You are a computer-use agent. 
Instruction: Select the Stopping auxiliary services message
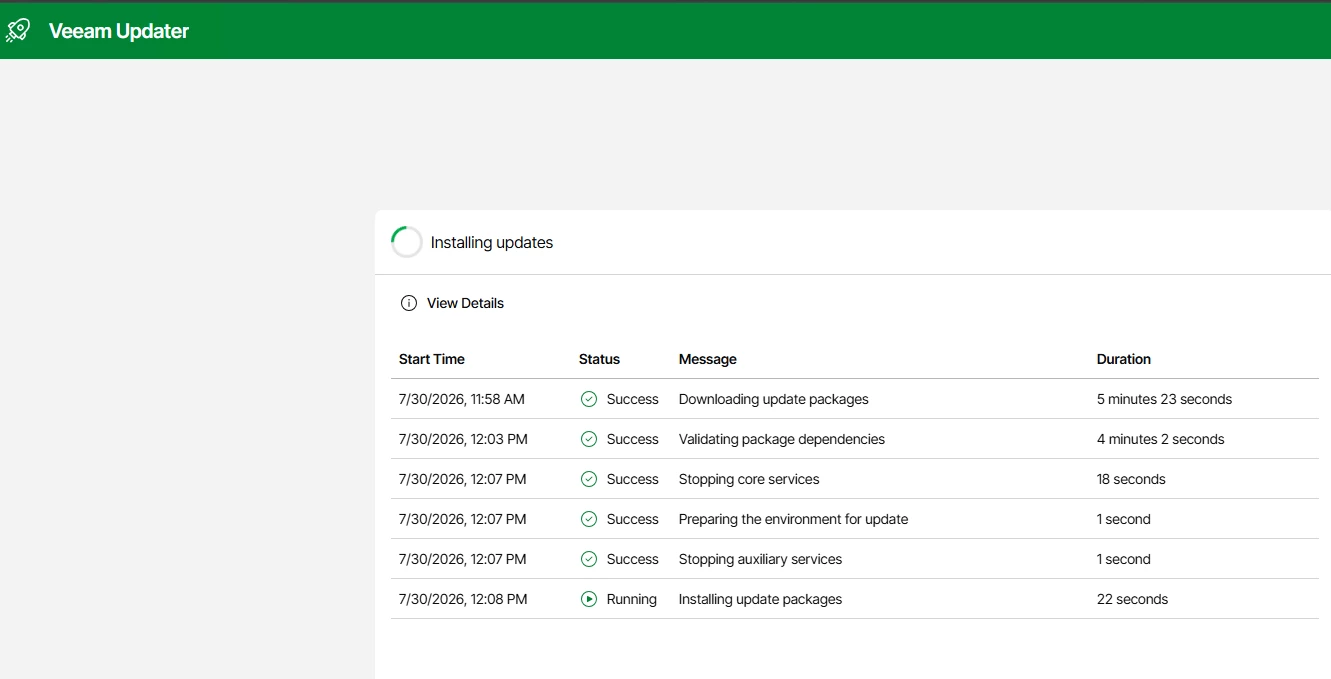(x=761, y=559)
